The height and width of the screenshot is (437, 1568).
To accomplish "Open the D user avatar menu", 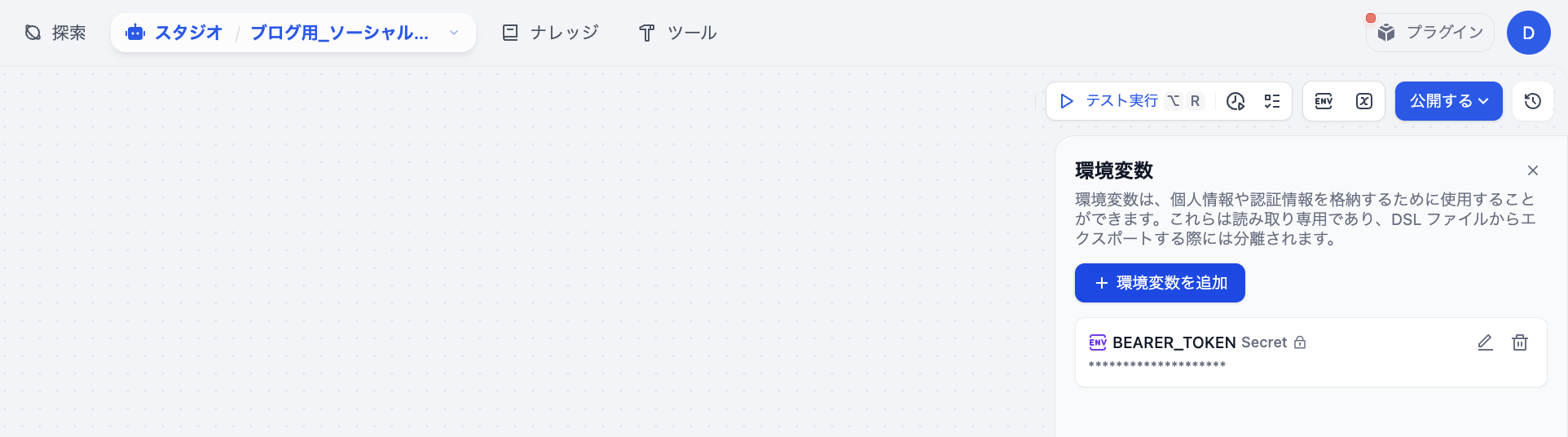I will (1529, 33).
